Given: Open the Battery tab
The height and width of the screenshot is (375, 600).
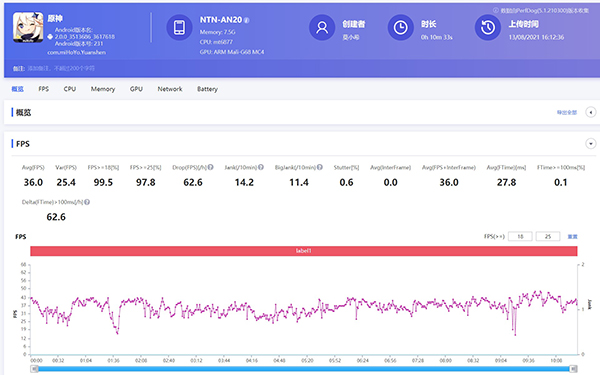Looking at the screenshot, I should pos(207,89).
